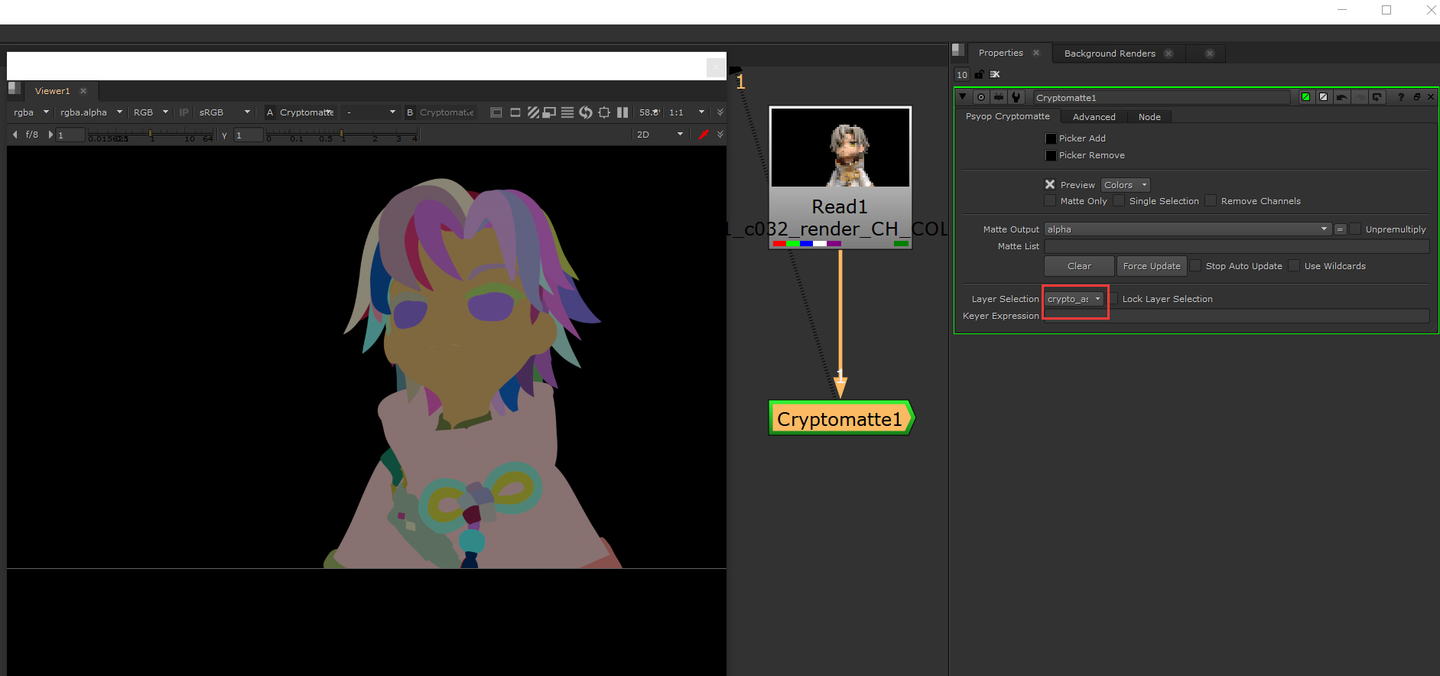Image resolution: width=1440 pixels, height=676 pixels.
Task: Activate the Region of Interest icon in viewer toolbar
Action: (x=604, y=112)
